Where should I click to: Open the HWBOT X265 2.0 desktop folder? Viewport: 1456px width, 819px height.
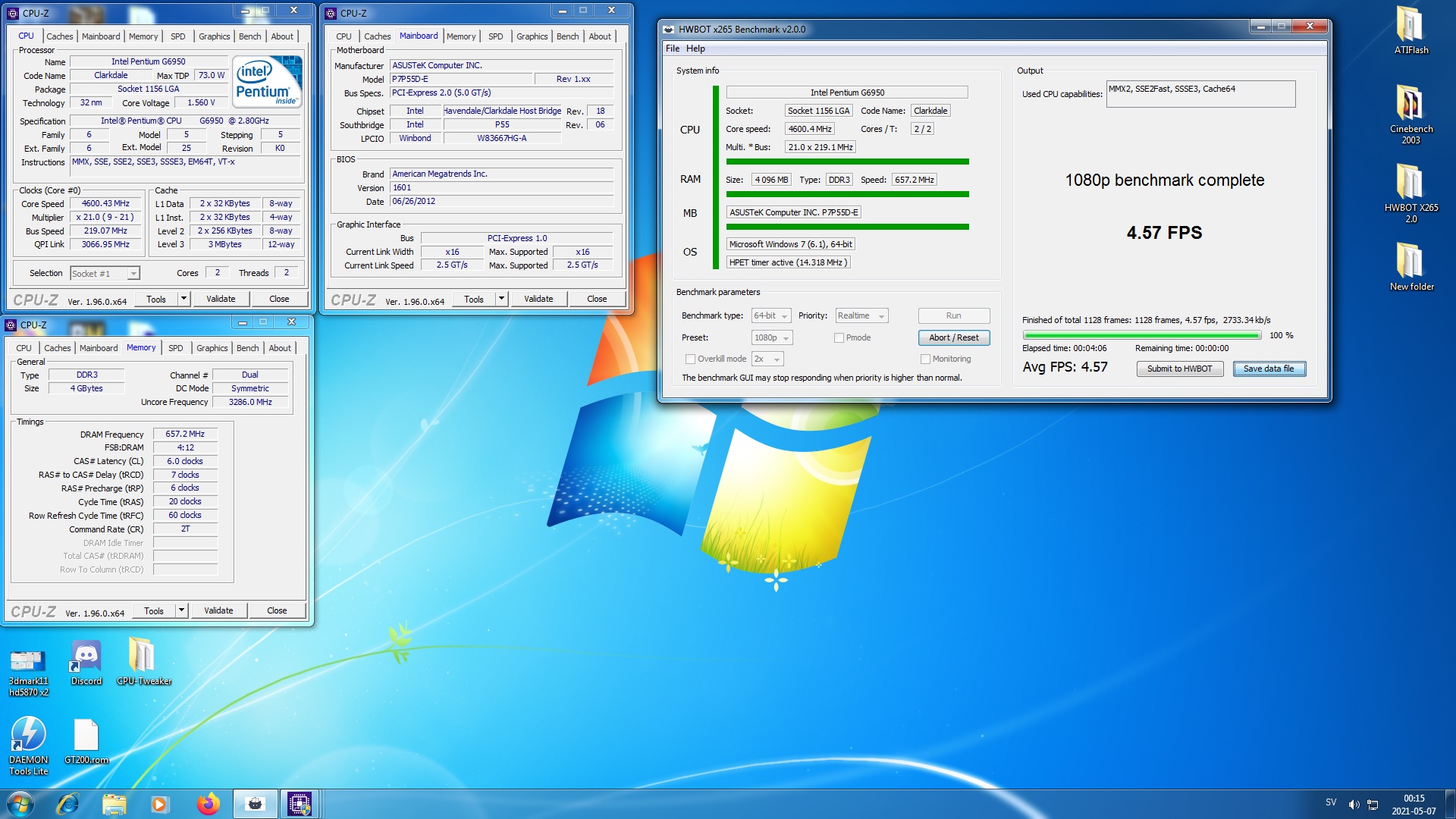click(1410, 193)
